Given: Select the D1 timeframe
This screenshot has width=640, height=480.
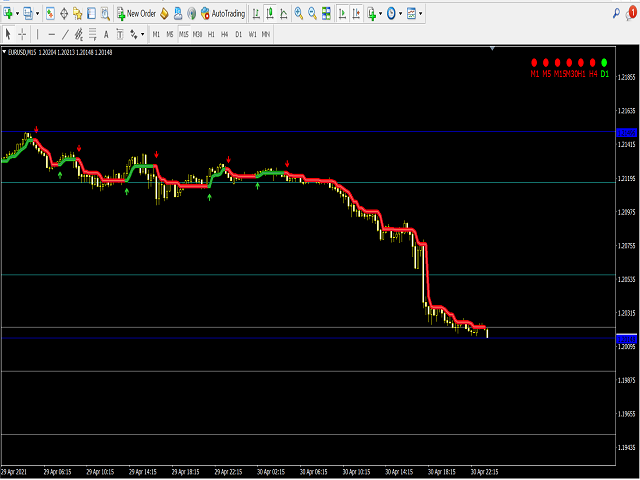Looking at the screenshot, I should click(x=238, y=34).
